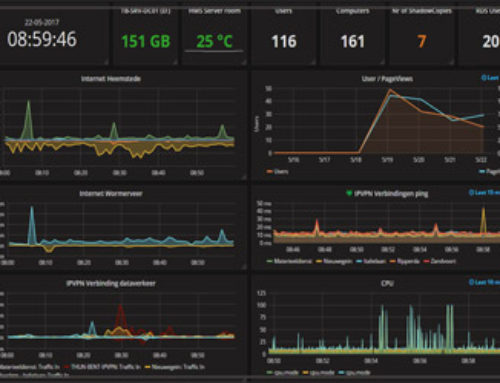
Task: Toggle the Rijpperda ping series in legend
Action: pos(408,261)
